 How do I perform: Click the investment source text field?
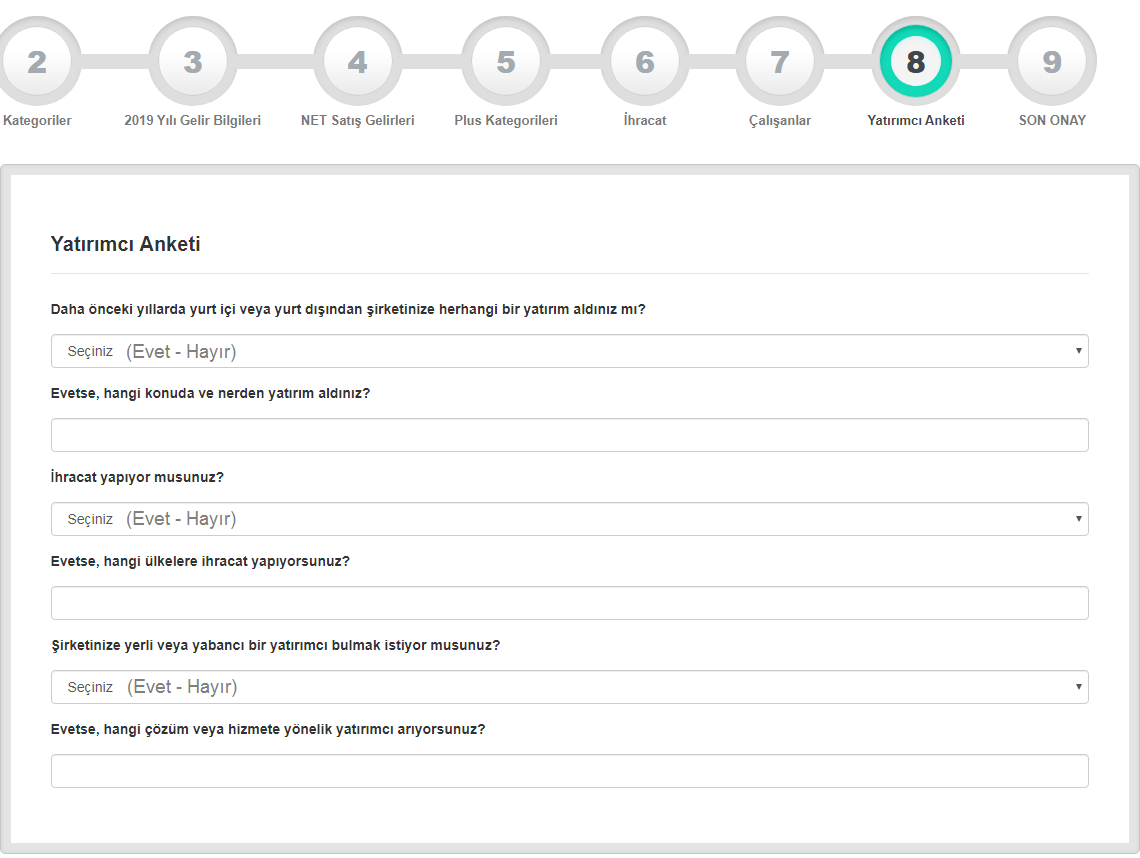[569, 435]
